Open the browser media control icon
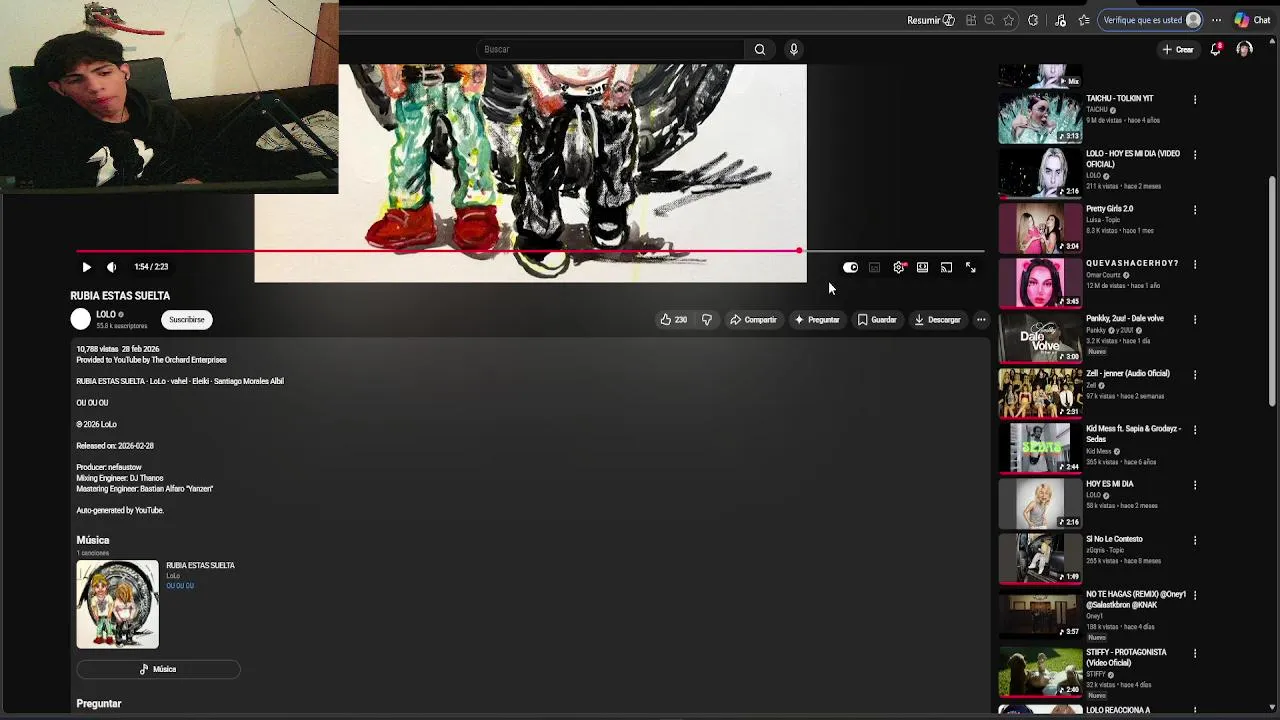Screen dimensions: 1280x720 (x=1060, y=20)
